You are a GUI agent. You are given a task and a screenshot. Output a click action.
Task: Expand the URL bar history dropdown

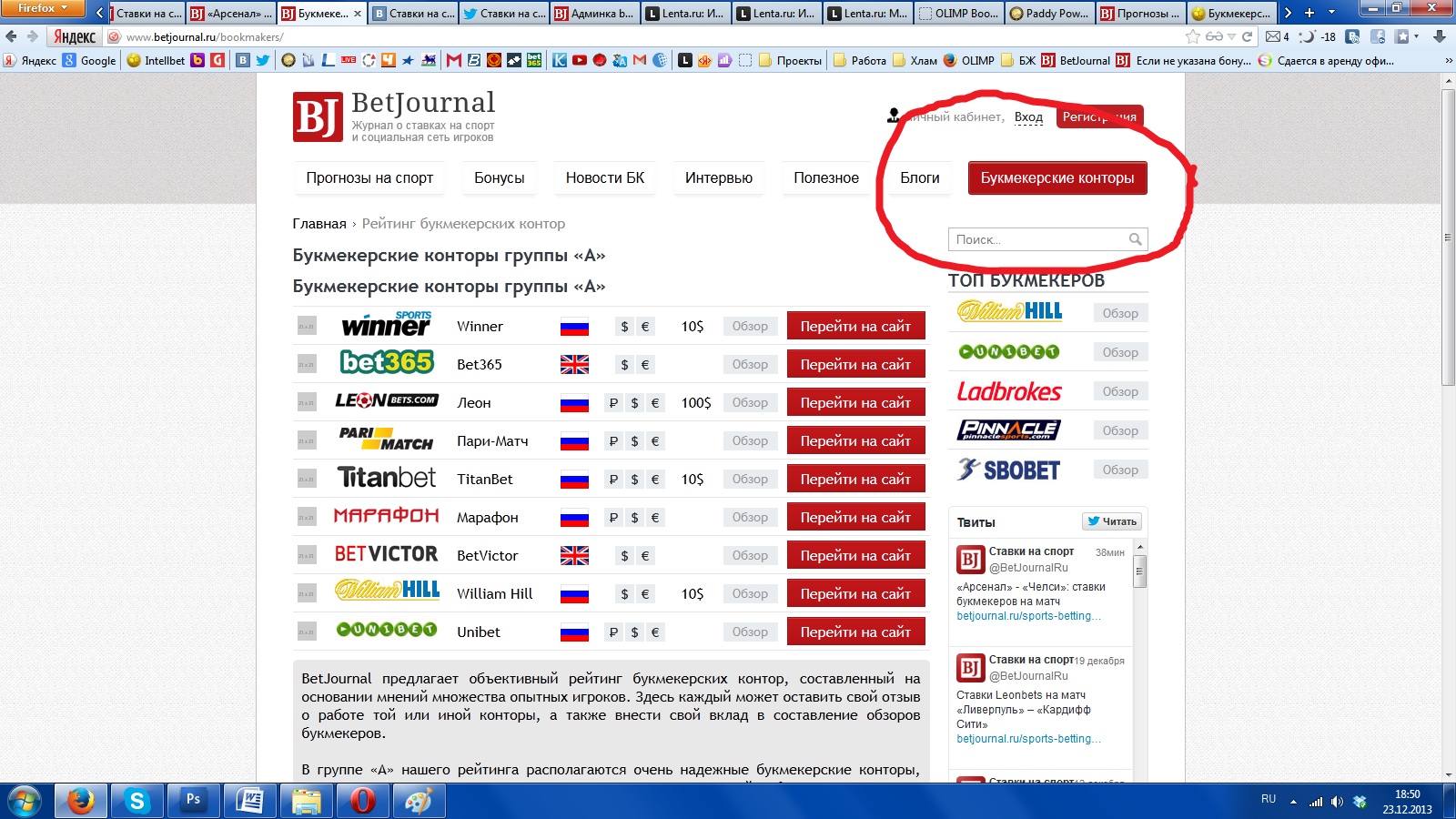click(x=1231, y=37)
